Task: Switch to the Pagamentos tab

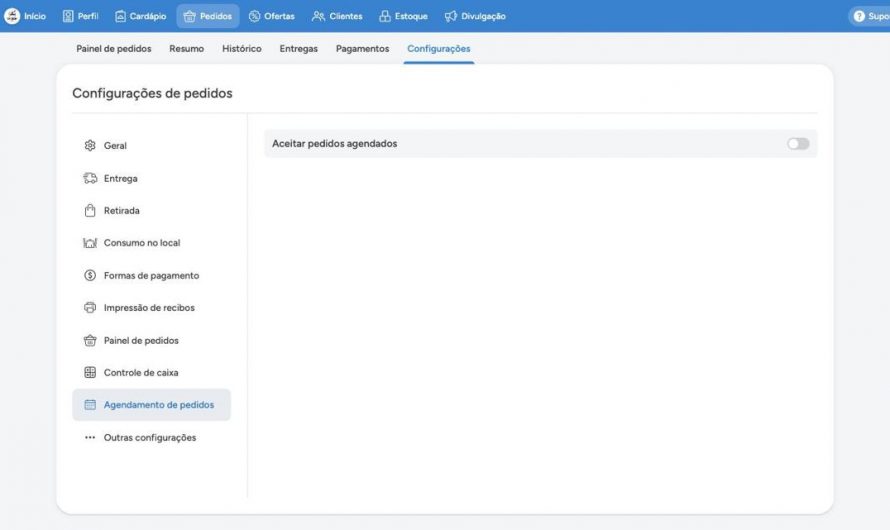Action: coord(363,49)
